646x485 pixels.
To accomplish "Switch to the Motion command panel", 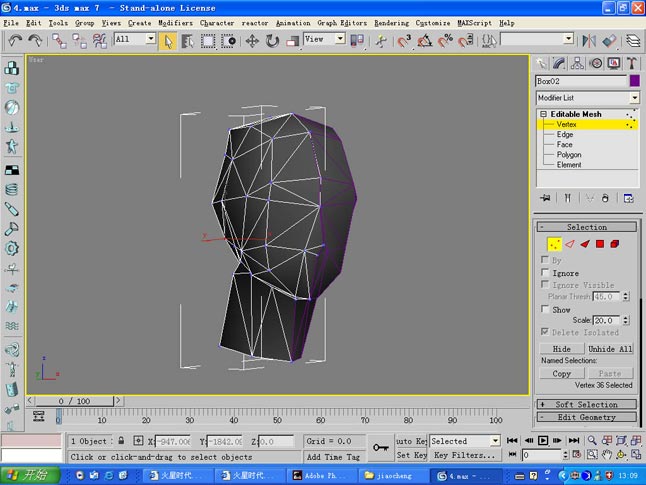I will (596, 63).
